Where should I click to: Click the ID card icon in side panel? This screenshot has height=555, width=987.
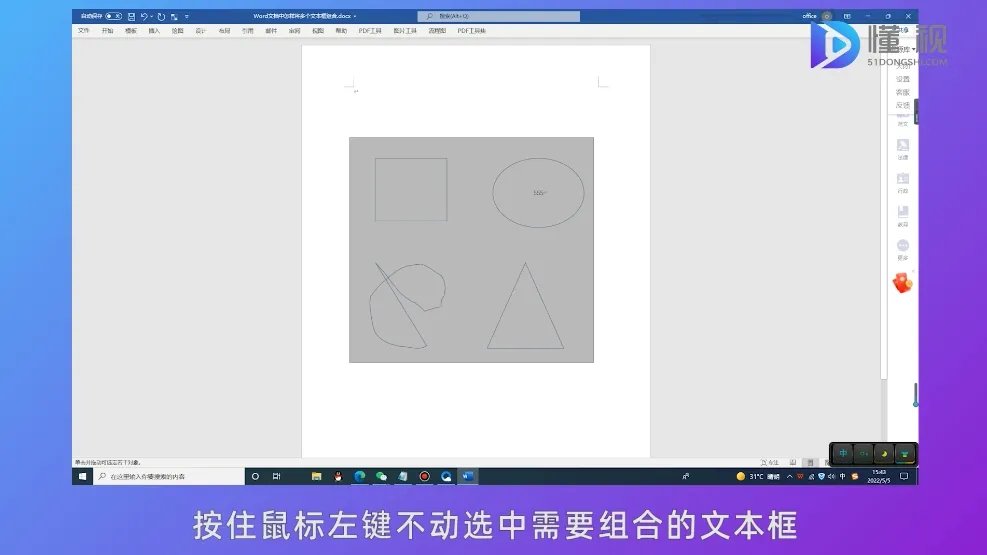[x=903, y=179]
